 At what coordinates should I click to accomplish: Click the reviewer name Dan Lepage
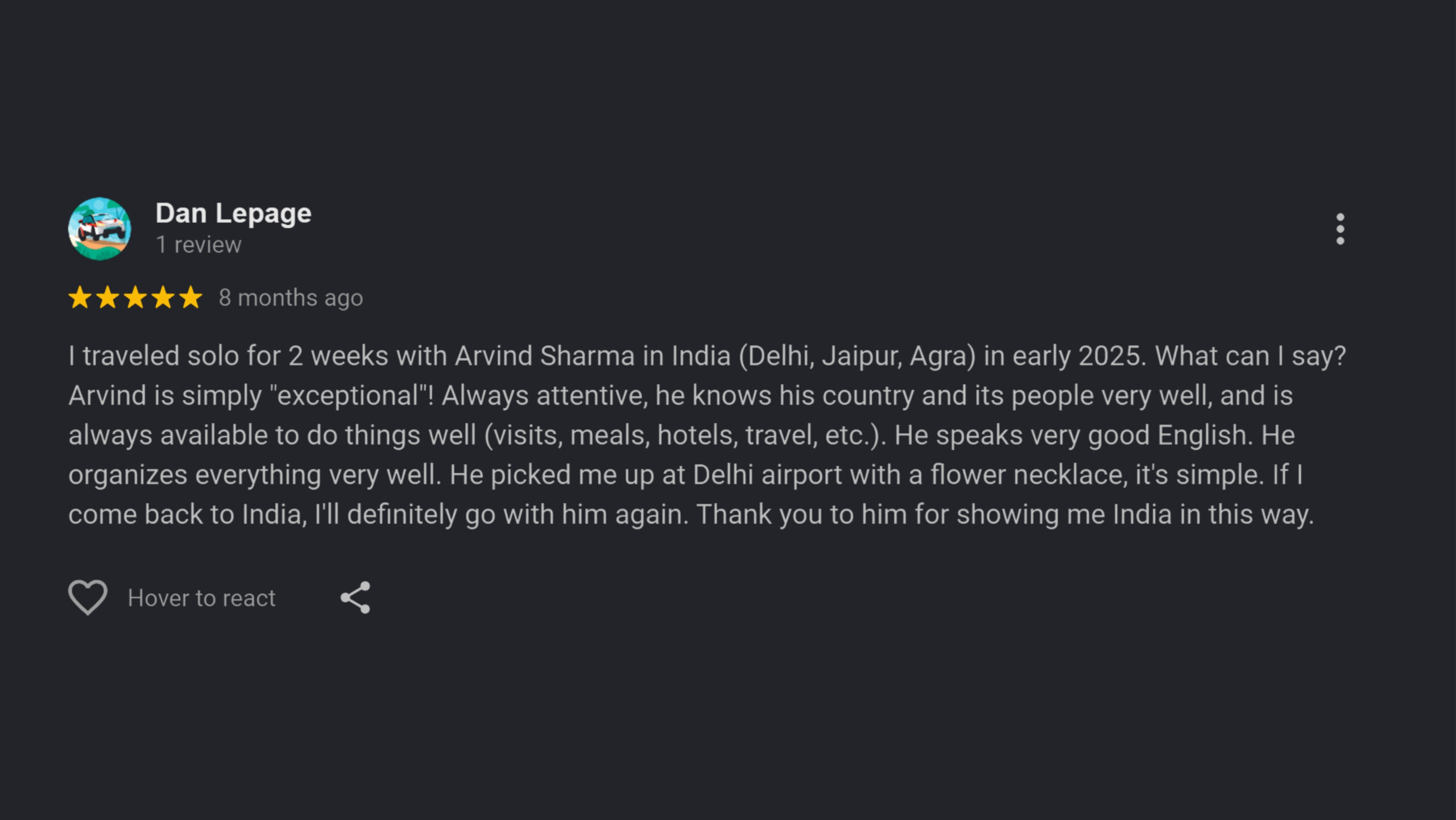pos(233,213)
